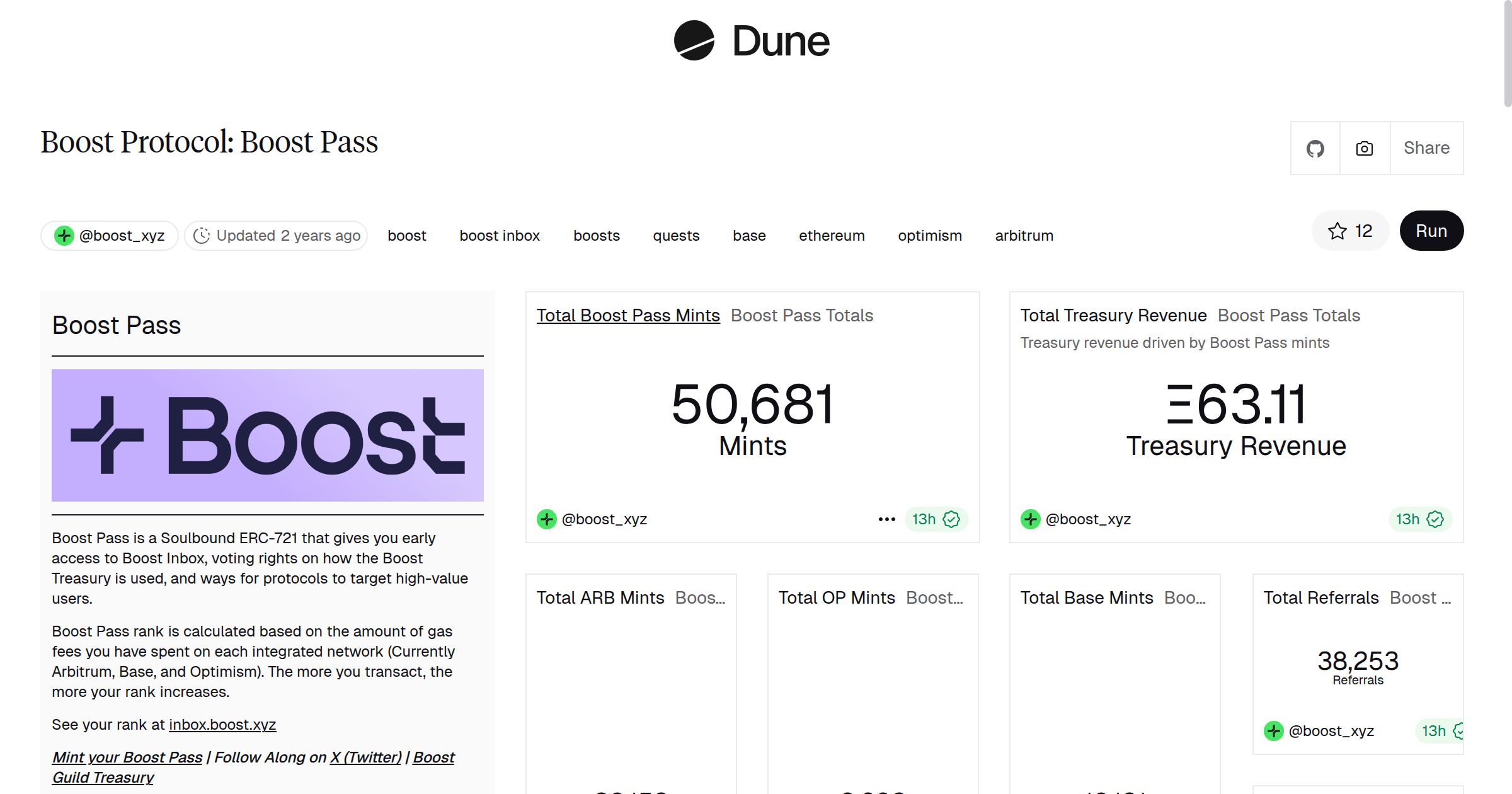Open the GitHub repository icon
Image resolution: width=1512 pixels, height=794 pixels.
tap(1315, 147)
